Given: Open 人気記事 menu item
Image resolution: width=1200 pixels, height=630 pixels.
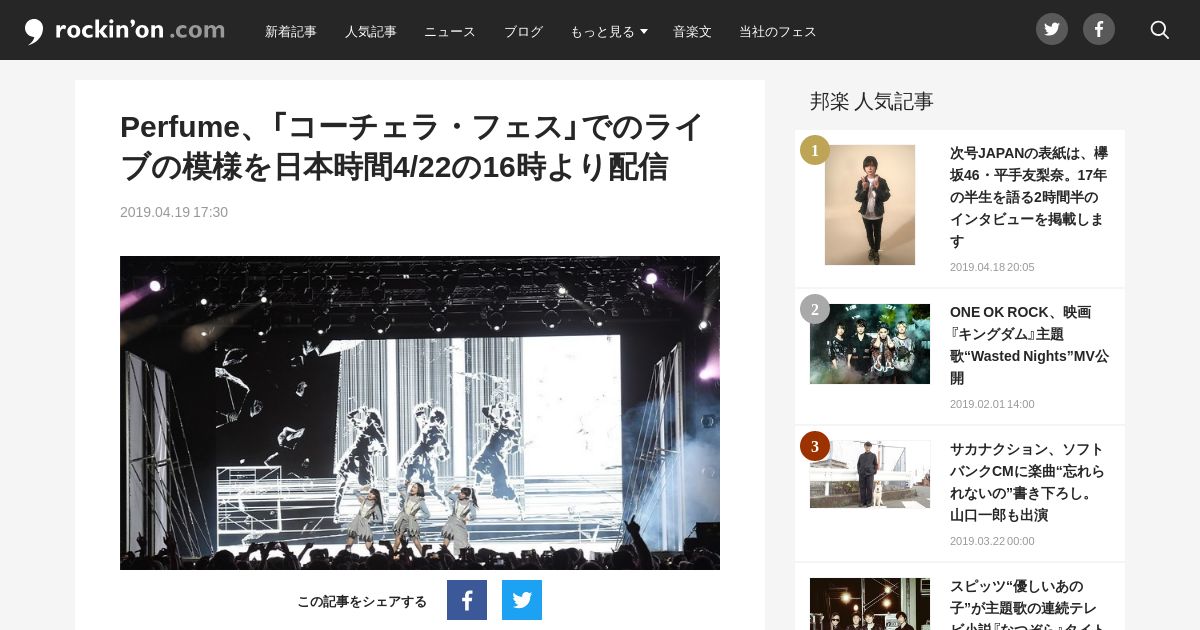Looking at the screenshot, I should [371, 31].
